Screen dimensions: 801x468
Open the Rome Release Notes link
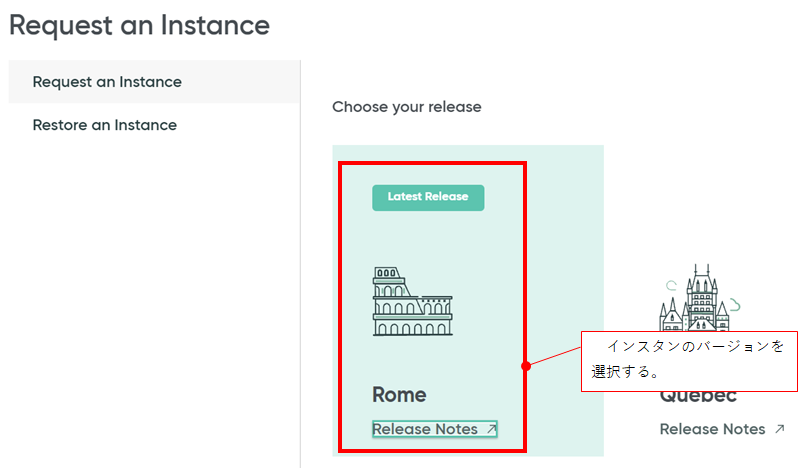click(425, 429)
